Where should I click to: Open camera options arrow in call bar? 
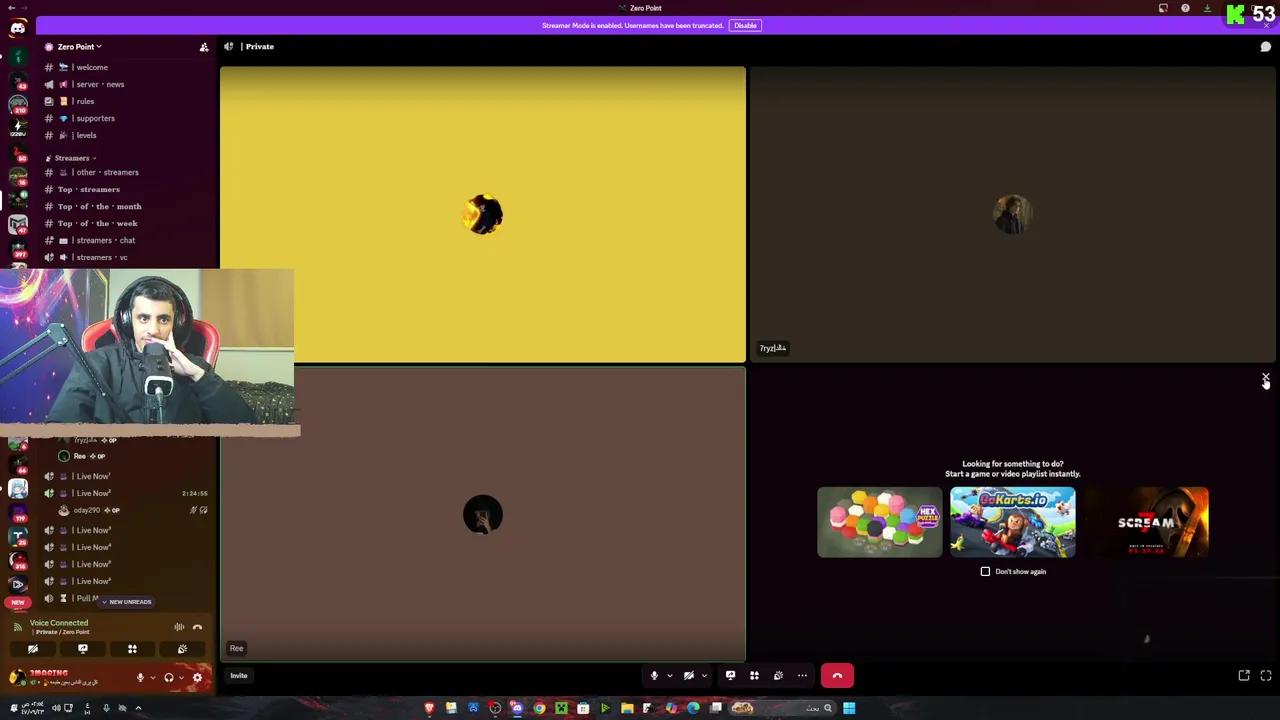[x=703, y=676]
